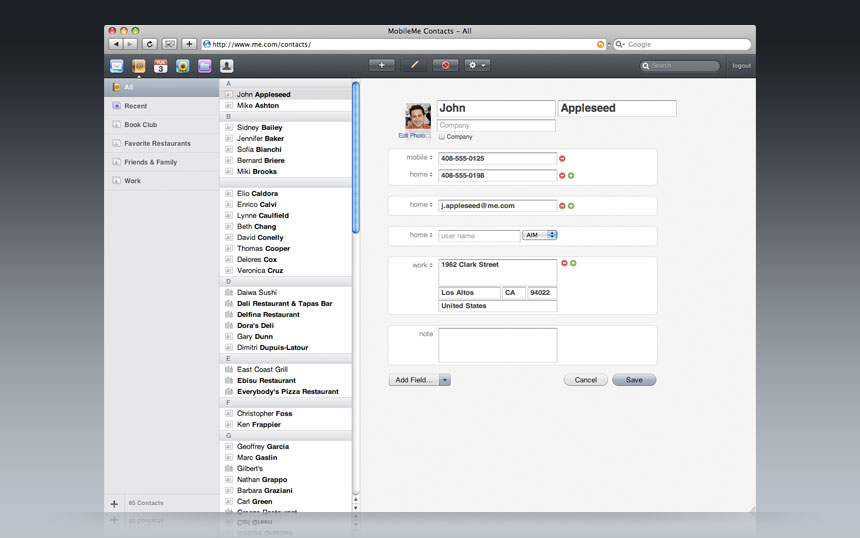Click the Edit Photo link
The width and height of the screenshot is (860, 538).
click(414, 135)
